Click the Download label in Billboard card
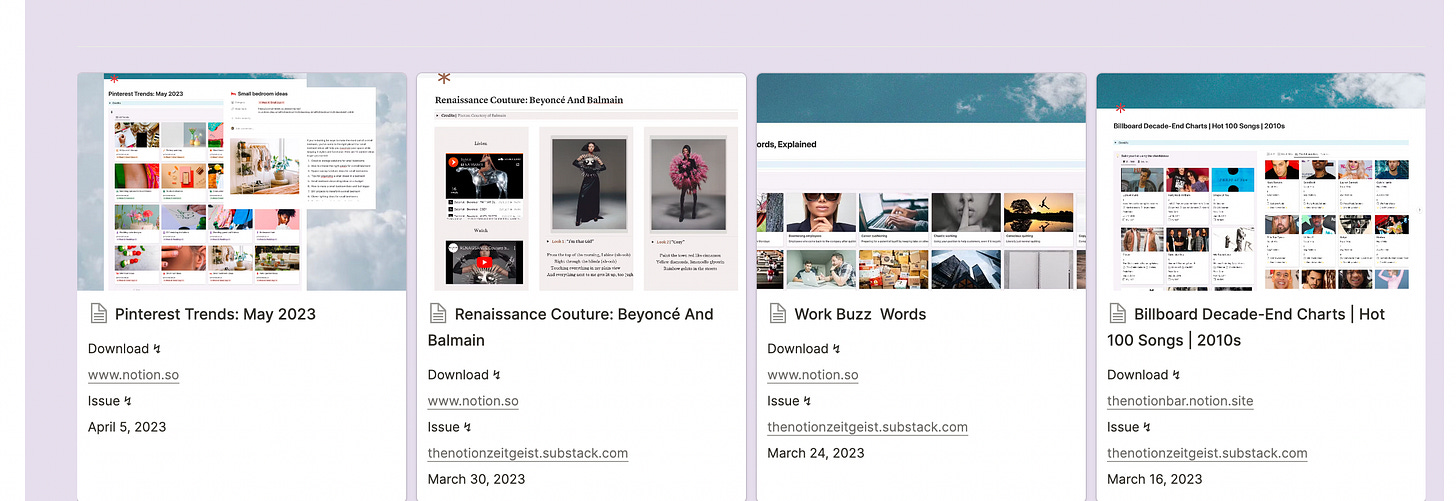This screenshot has width=1456, height=501. coord(1143,375)
